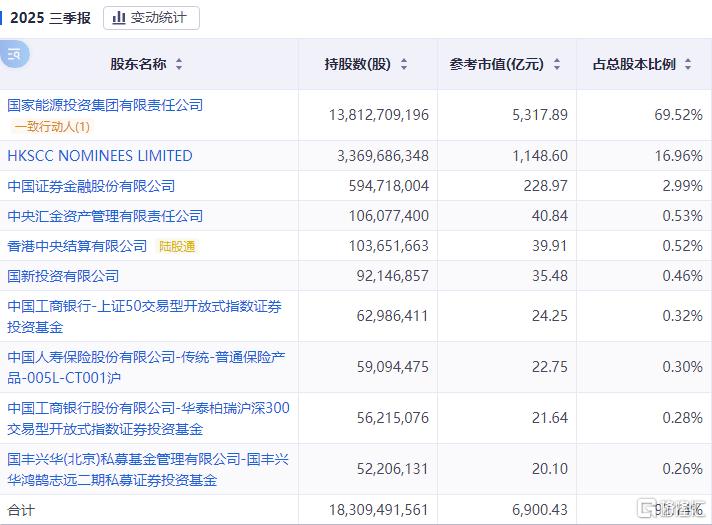Click market value 22.75
The image size is (712, 525).
tap(549, 367)
